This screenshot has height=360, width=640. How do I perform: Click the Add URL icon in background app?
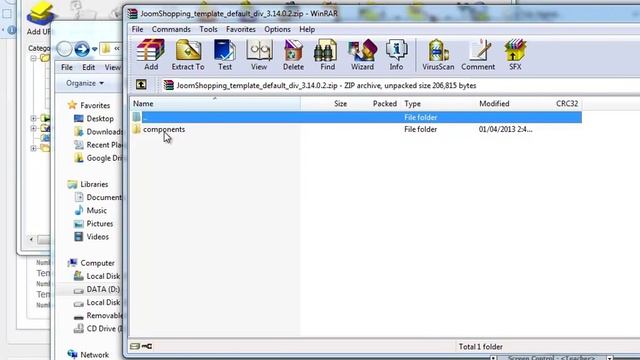[40, 14]
